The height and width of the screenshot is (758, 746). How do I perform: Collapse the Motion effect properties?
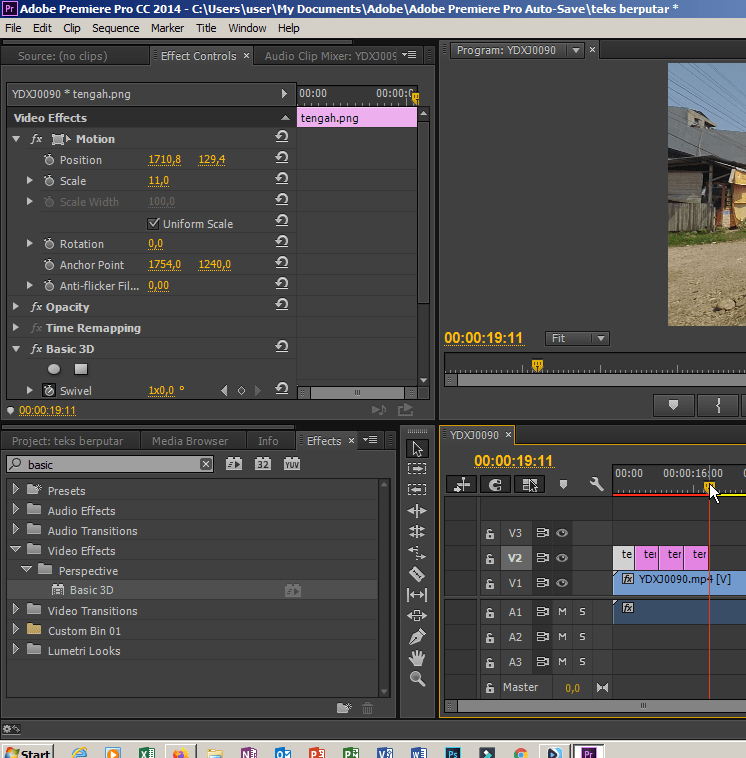(x=16, y=139)
